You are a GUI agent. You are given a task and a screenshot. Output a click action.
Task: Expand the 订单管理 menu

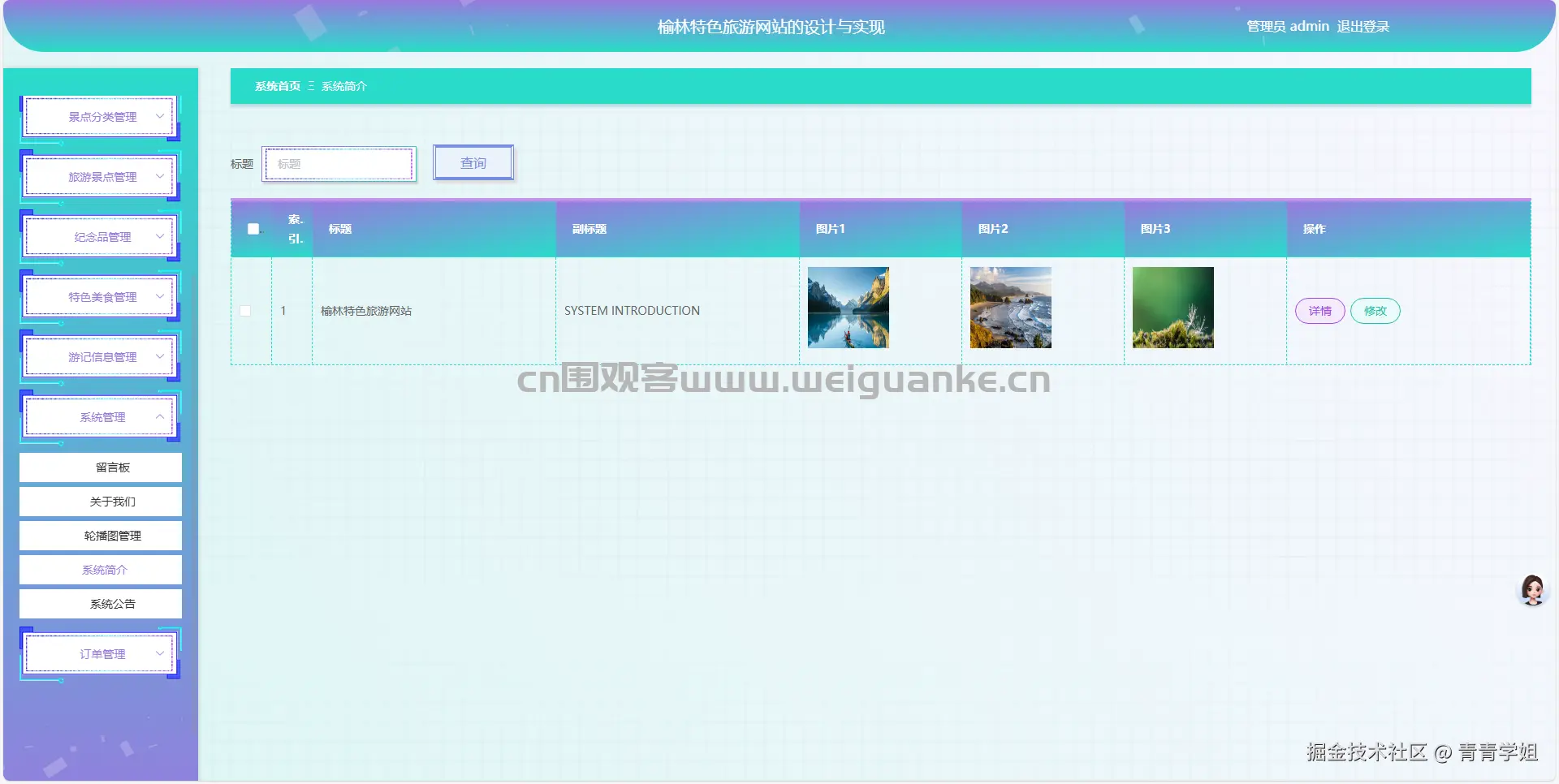pyautogui.click(x=100, y=654)
